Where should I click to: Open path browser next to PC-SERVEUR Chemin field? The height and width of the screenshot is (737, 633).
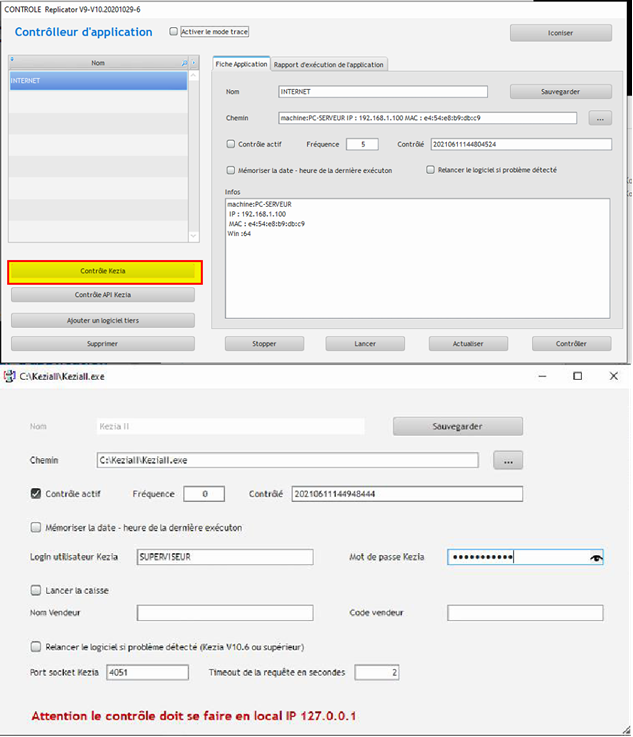(x=599, y=118)
